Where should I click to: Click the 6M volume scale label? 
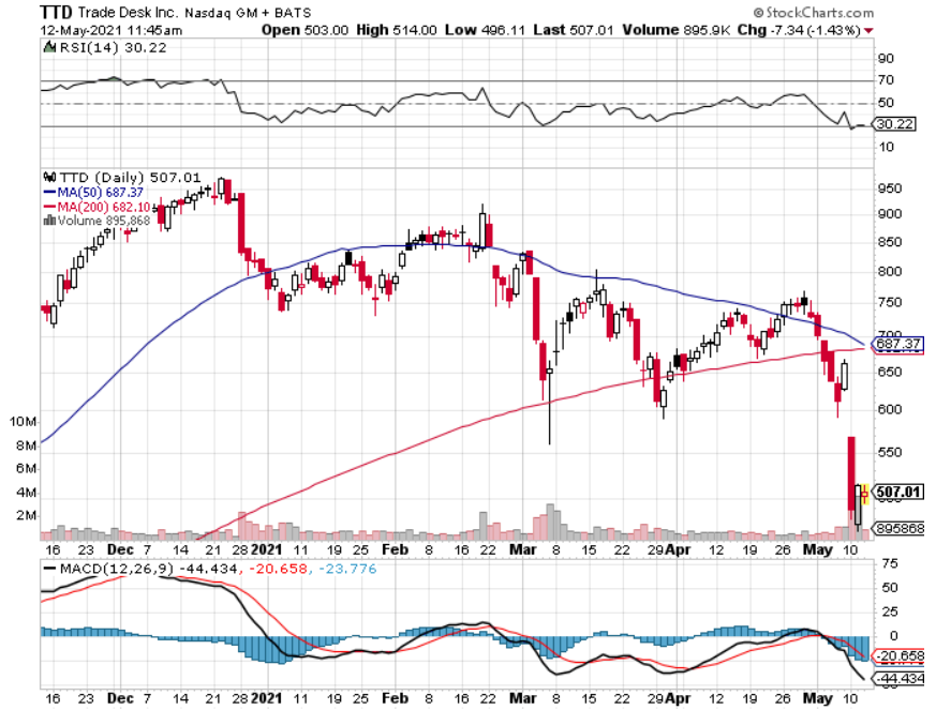point(26,469)
